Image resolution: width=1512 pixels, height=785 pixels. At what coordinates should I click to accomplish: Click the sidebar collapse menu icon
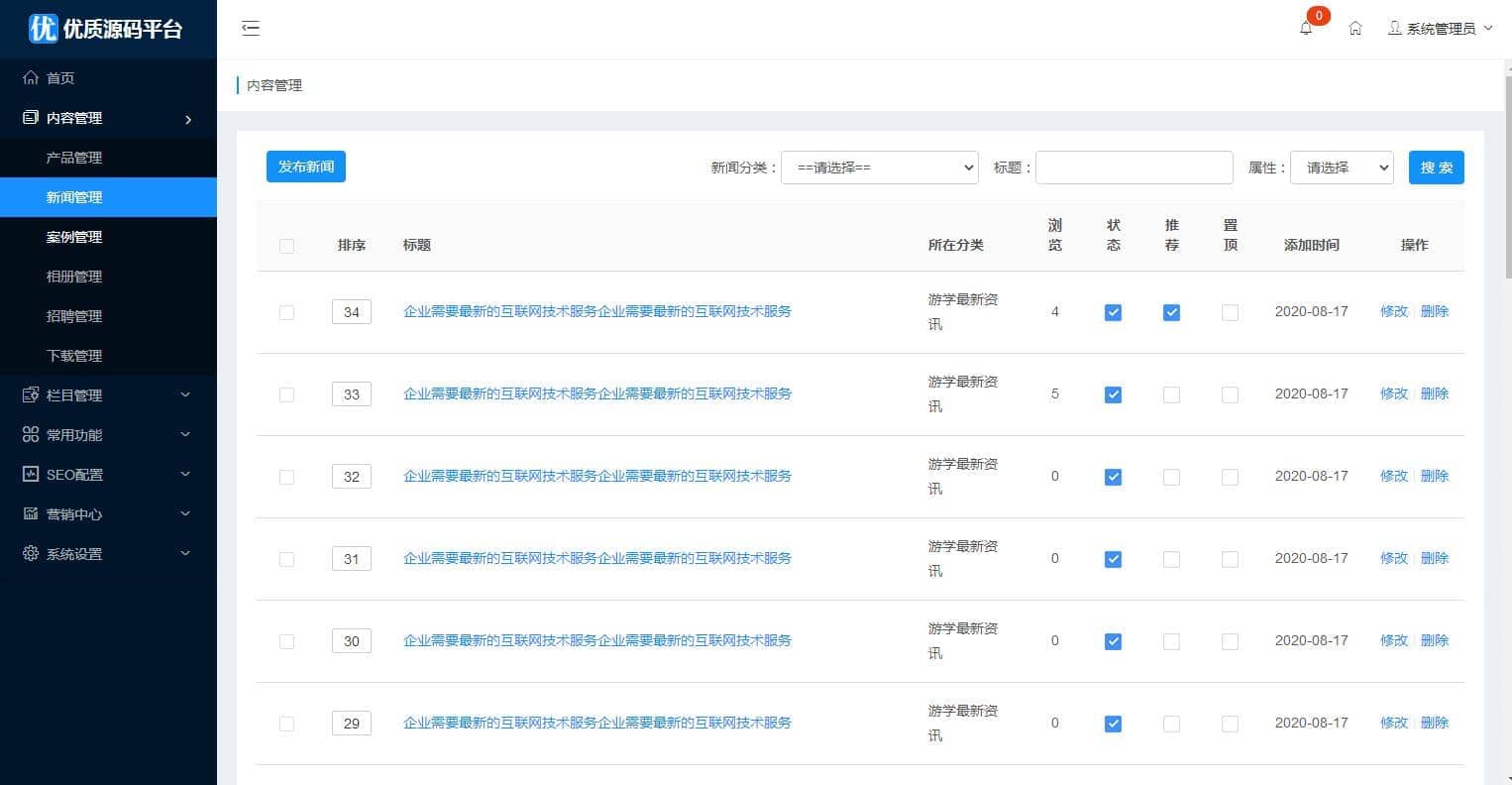(x=251, y=28)
